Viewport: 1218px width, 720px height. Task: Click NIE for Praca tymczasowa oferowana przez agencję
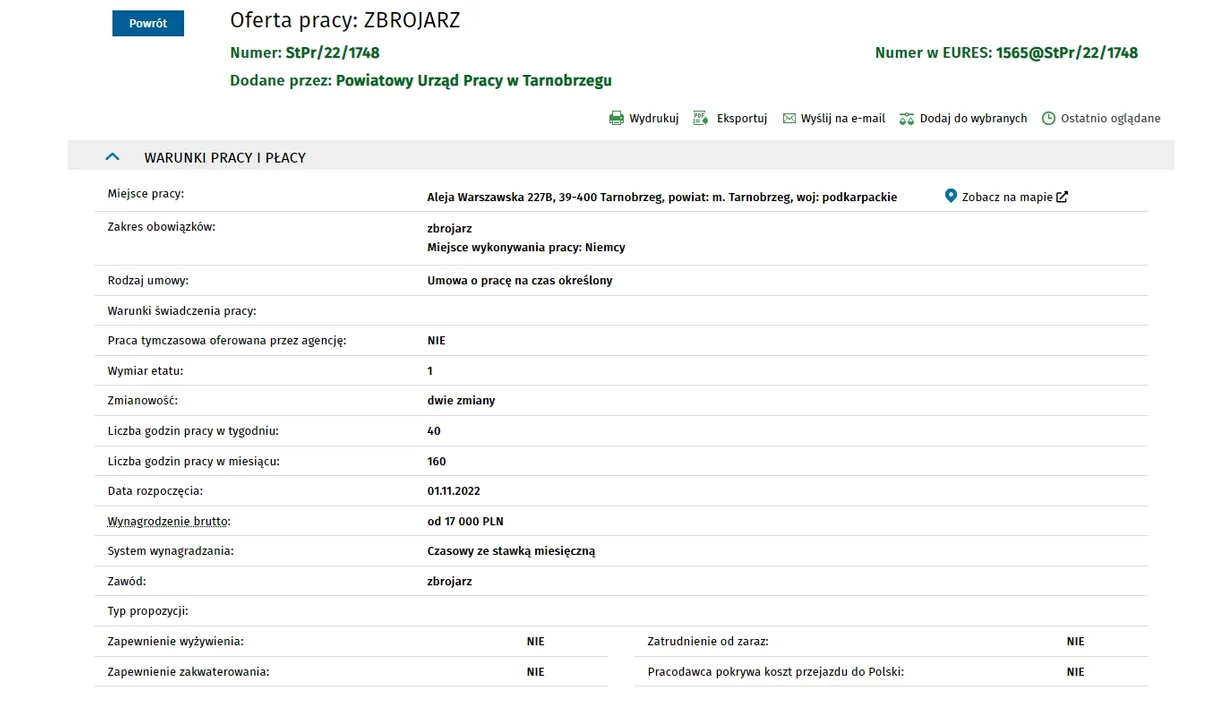(x=436, y=341)
